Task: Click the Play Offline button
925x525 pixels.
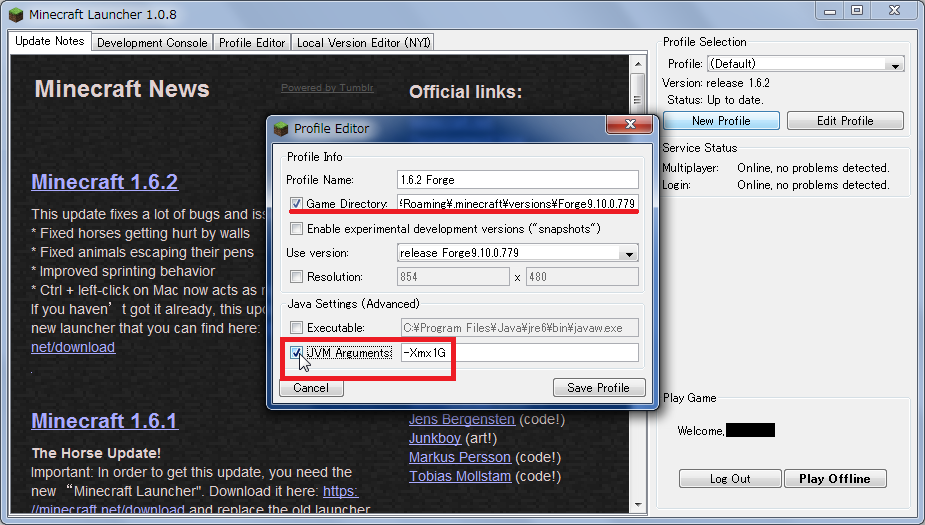Action: pos(835,478)
